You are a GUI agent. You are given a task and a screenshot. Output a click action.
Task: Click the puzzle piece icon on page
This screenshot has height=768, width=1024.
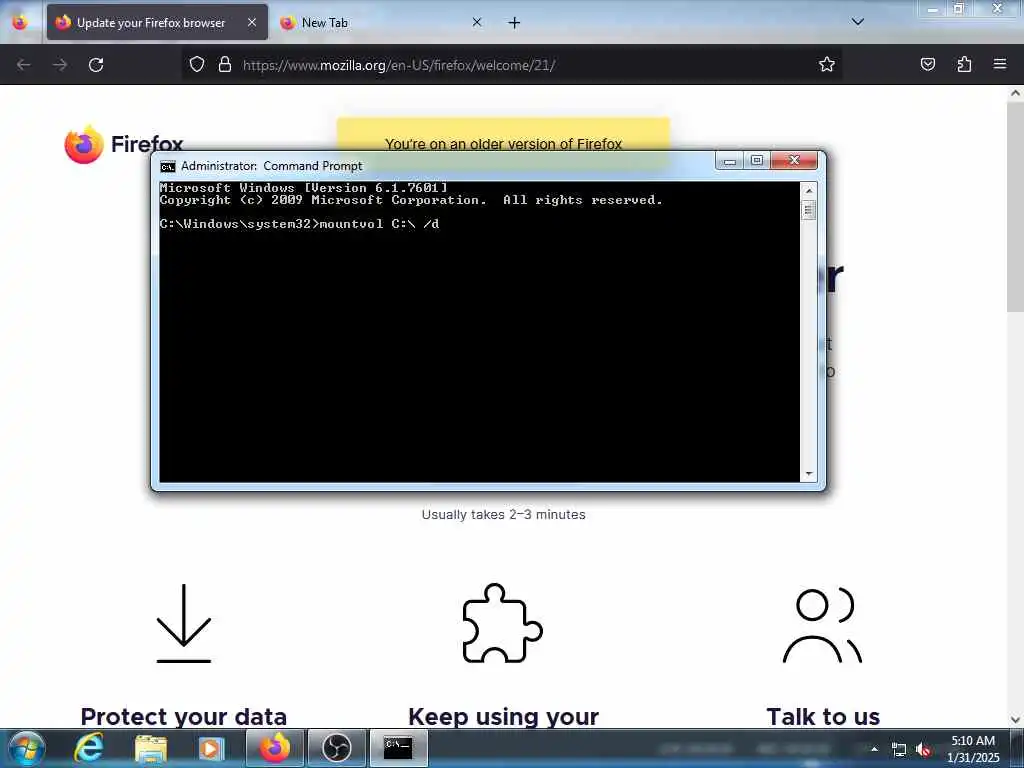(502, 623)
